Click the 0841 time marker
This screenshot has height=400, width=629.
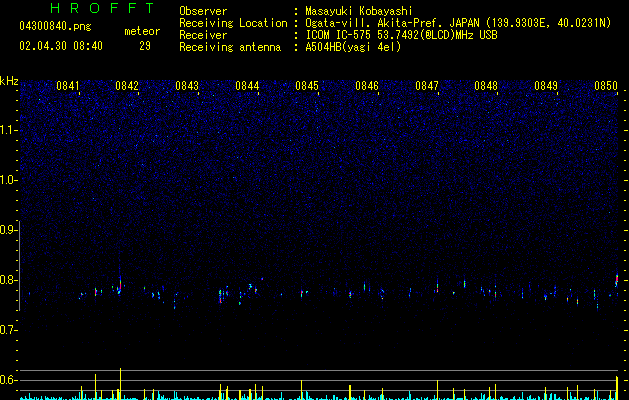(x=68, y=86)
